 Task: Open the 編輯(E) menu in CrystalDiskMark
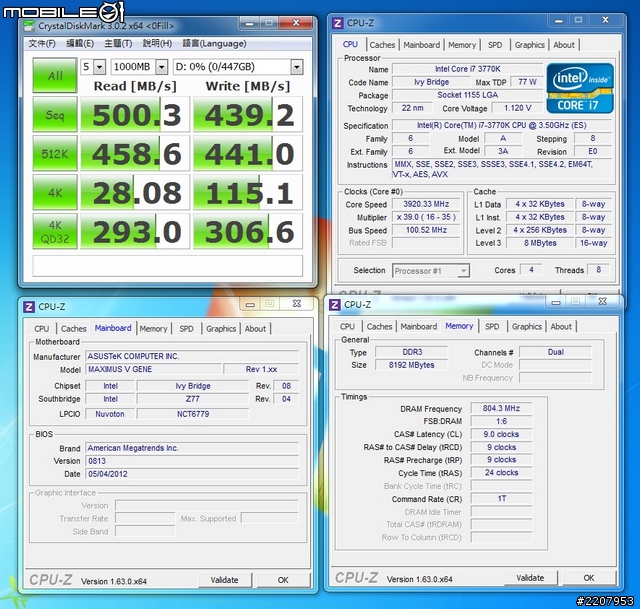(80, 44)
